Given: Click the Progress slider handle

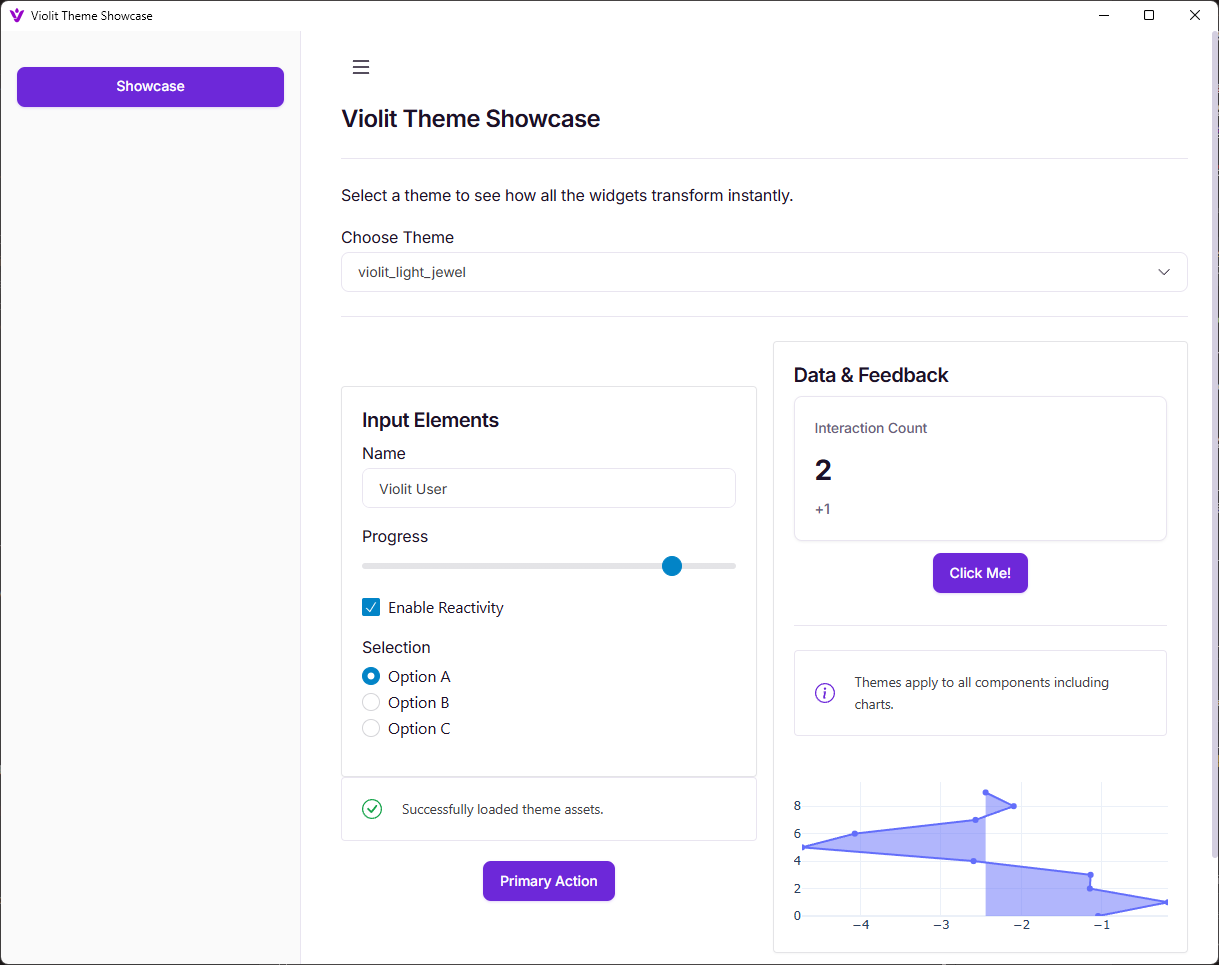Looking at the screenshot, I should tap(672, 566).
